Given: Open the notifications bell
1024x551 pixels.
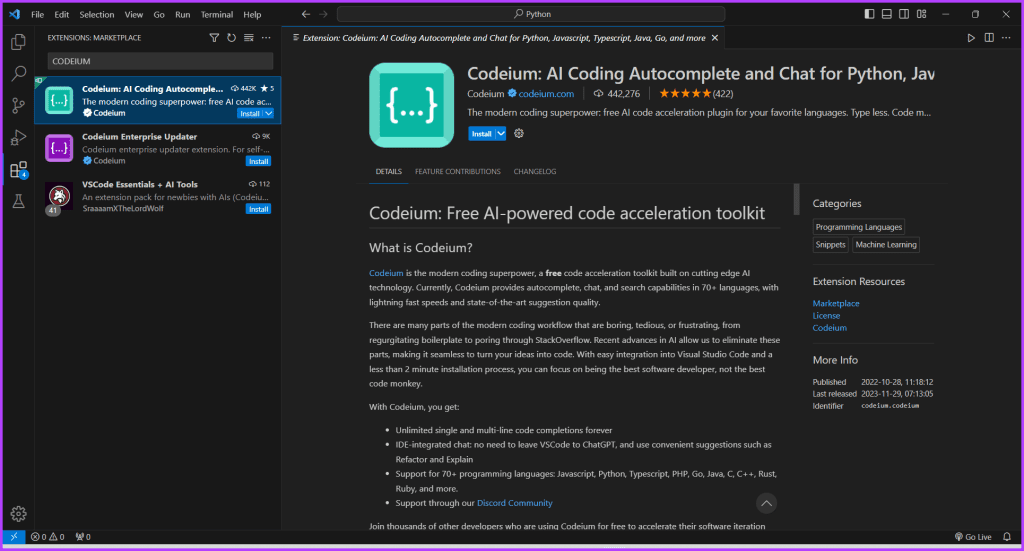Looking at the screenshot, I should [1007, 537].
